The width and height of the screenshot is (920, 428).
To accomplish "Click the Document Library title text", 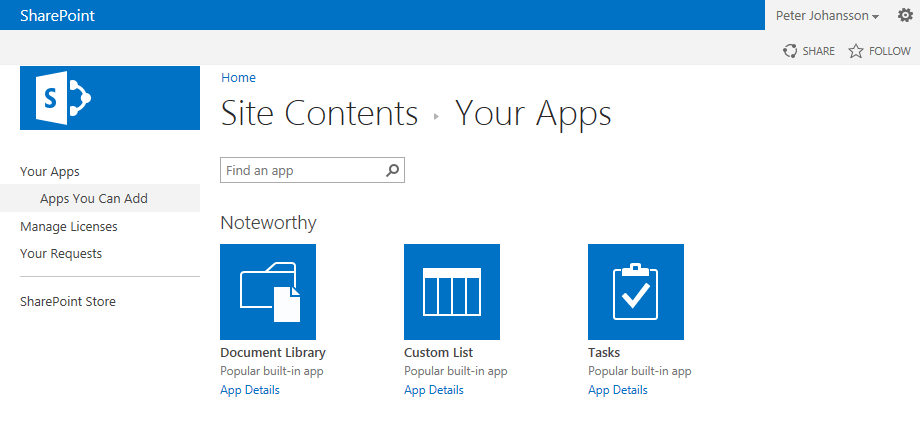I will click(273, 353).
